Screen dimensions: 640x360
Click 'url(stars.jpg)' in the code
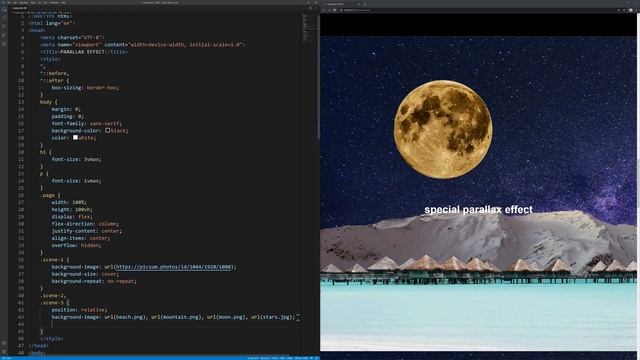point(271,317)
